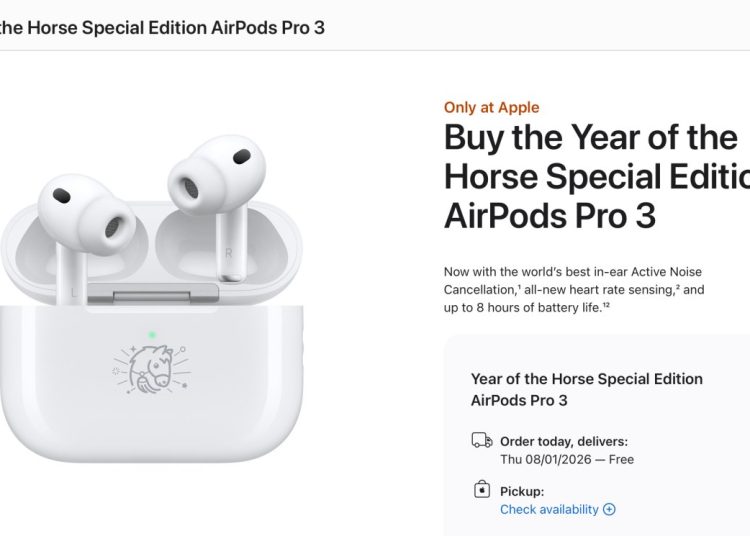Click the large Buy the Year of the Horse heading

[596, 176]
